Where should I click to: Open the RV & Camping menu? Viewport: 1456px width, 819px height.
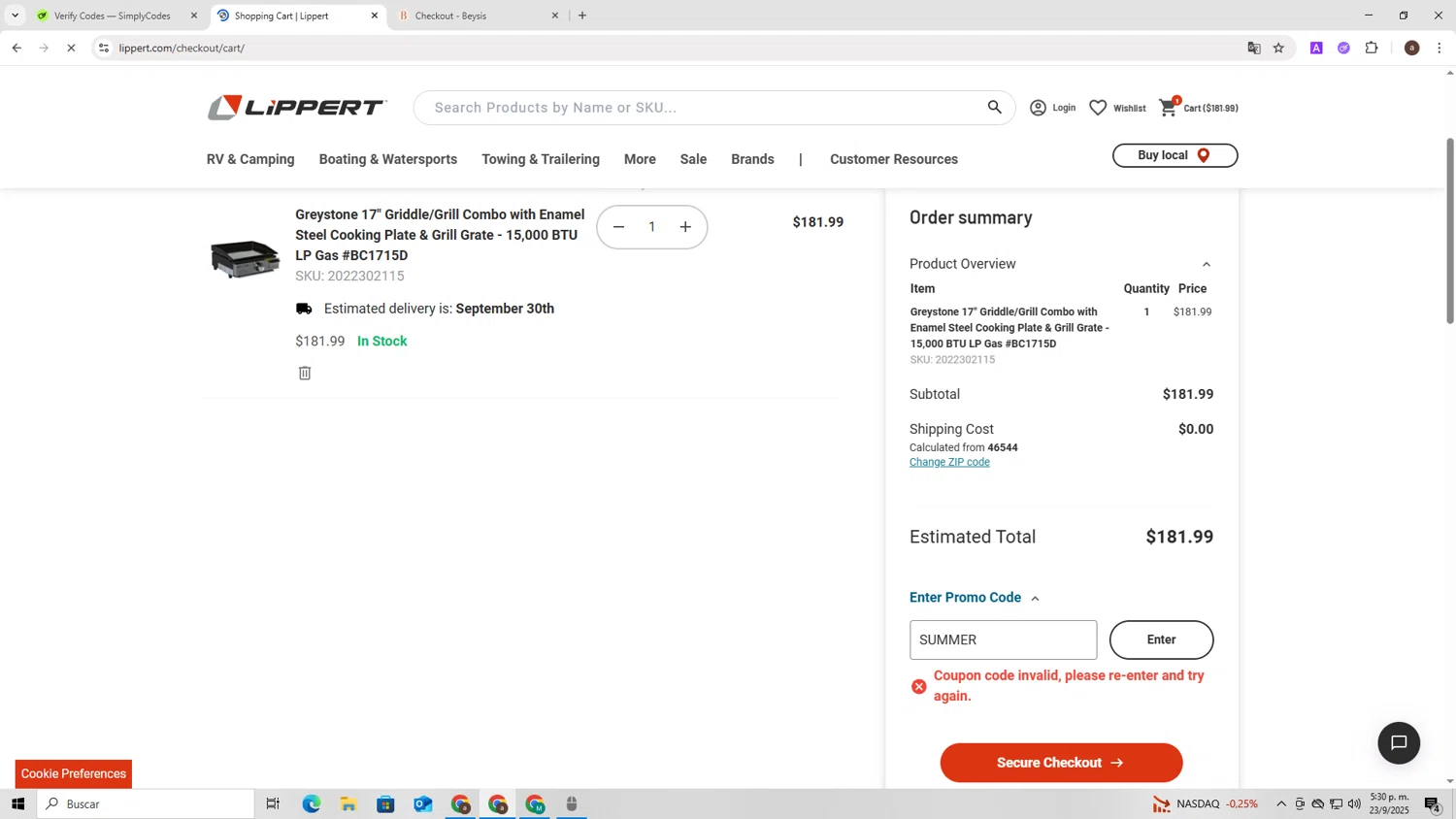(x=250, y=159)
